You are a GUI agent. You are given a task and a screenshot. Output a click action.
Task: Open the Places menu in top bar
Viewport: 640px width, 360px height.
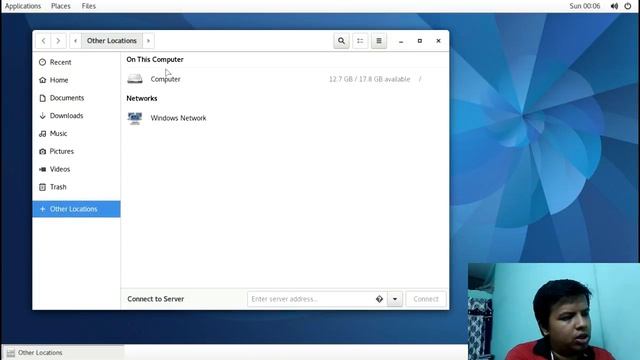(61, 6)
